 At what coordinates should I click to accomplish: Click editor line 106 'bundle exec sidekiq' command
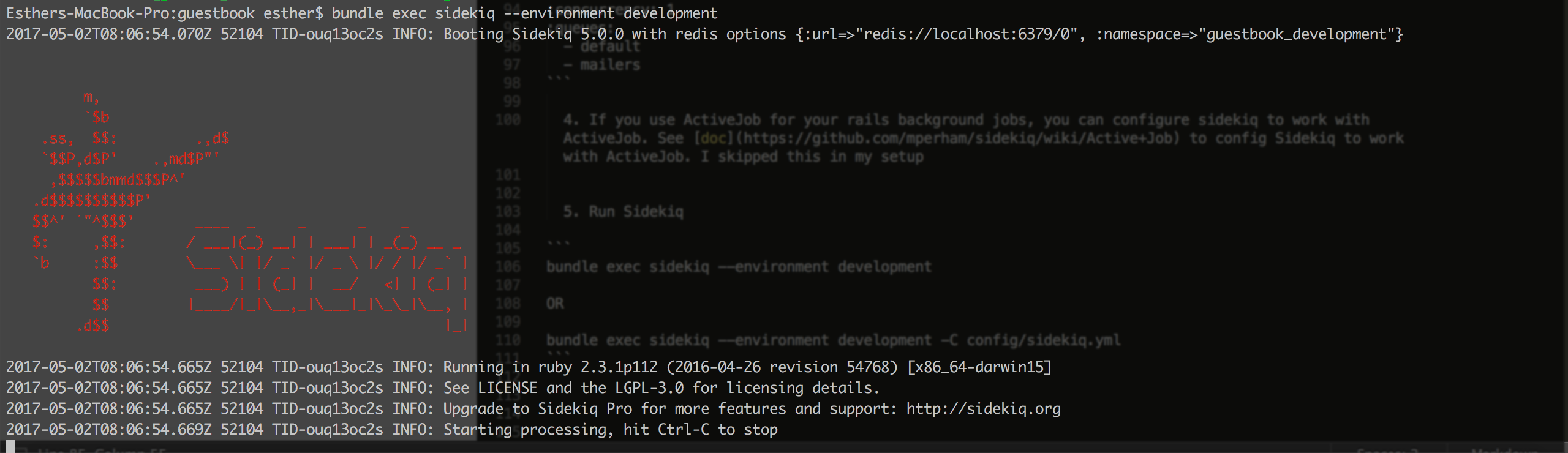[x=739, y=267]
